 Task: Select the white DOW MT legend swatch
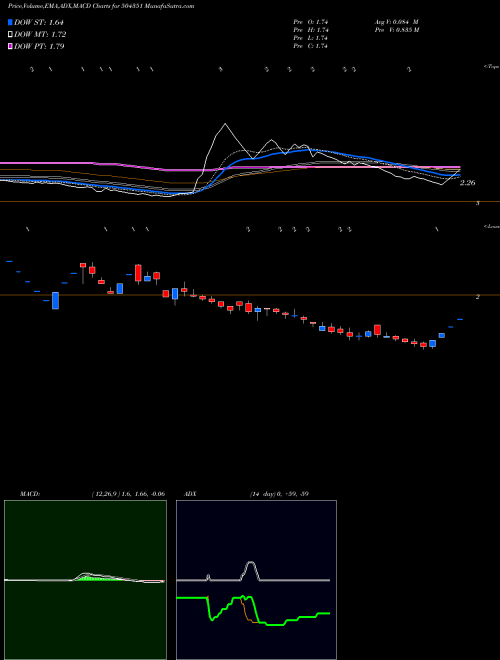(x=10, y=35)
